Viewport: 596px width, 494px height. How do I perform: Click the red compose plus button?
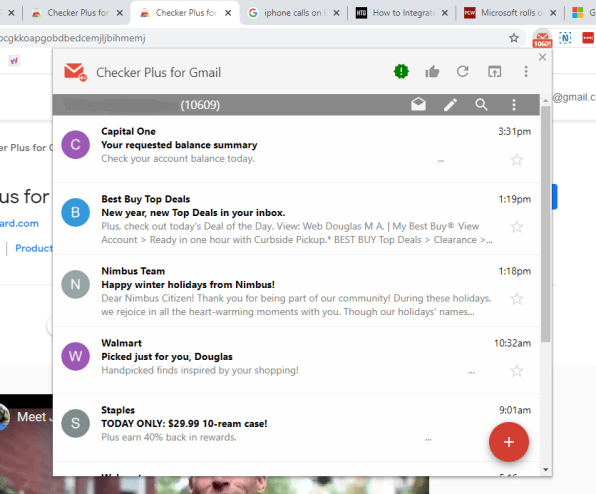click(509, 442)
